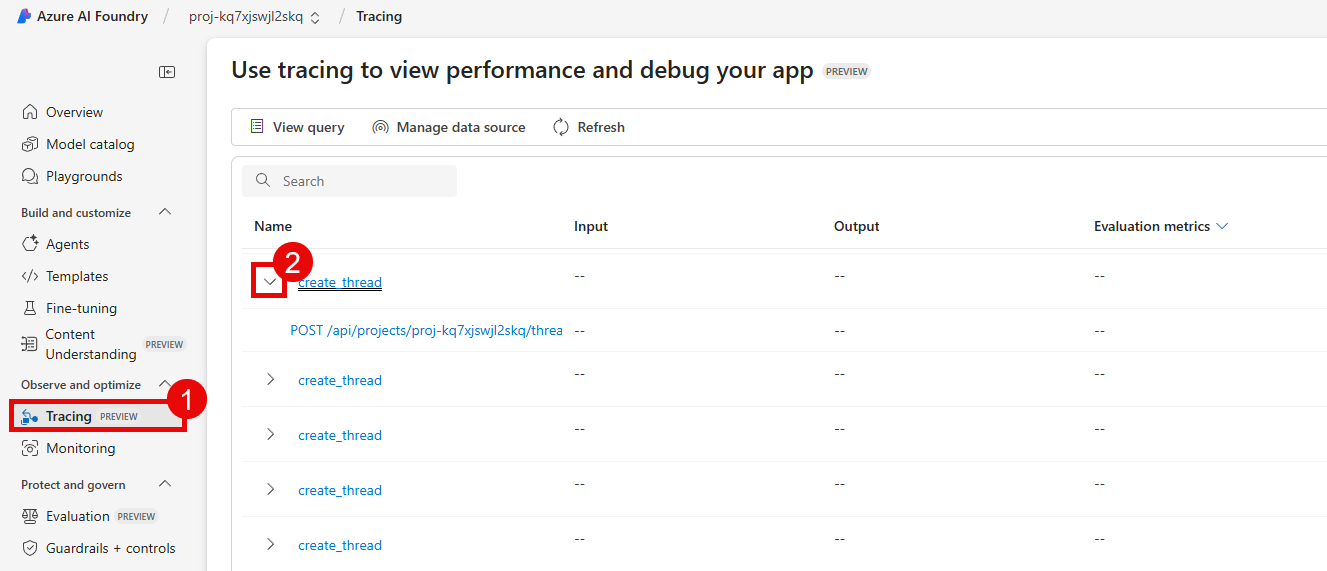
Task: Open the last visible create_thread link
Action: pyautogui.click(x=340, y=545)
